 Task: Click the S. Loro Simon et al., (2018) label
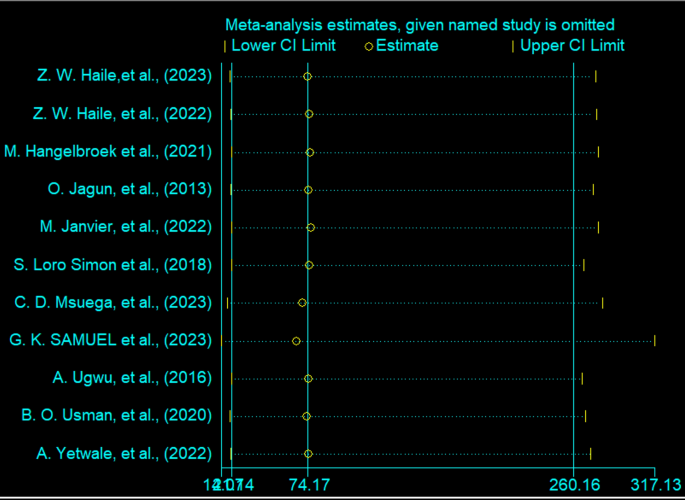pyautogui.click(x=113, y=265)
